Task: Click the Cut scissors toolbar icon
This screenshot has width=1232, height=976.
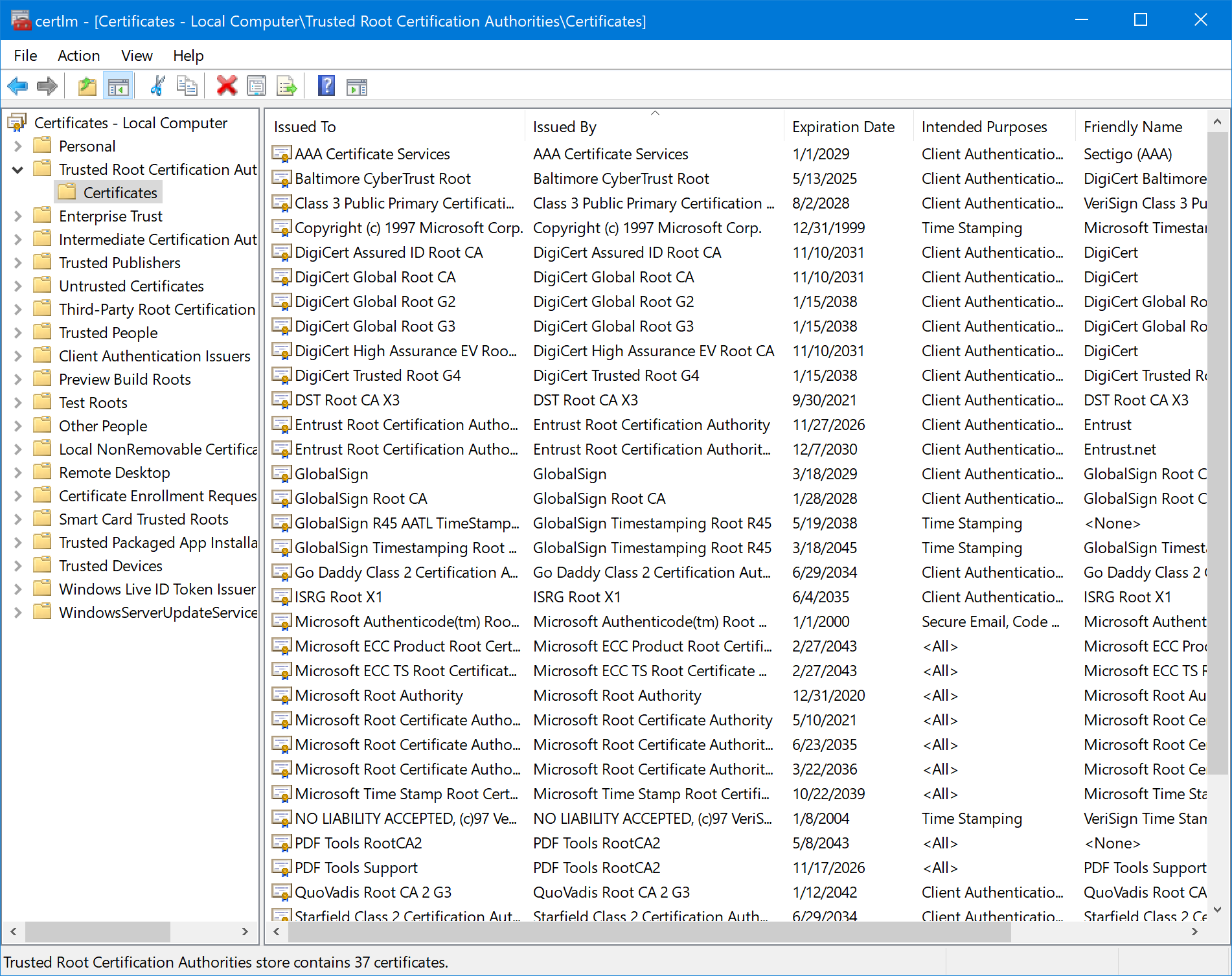Action: [157, 86]
